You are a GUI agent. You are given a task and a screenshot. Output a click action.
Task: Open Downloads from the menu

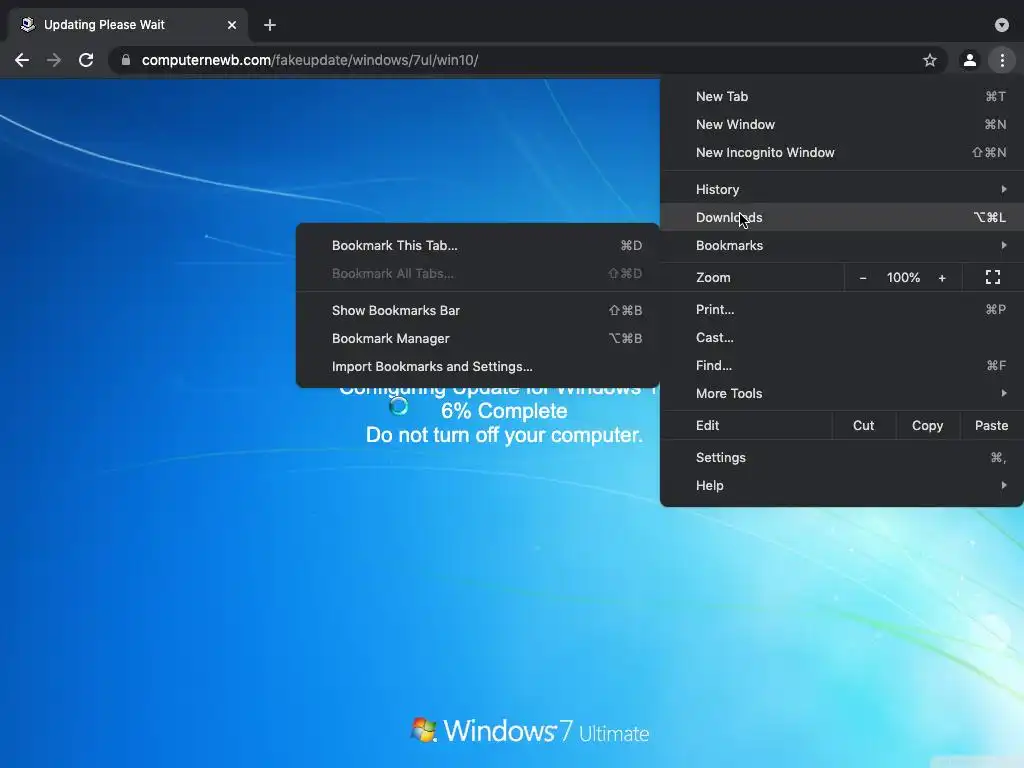pos(842,217)
